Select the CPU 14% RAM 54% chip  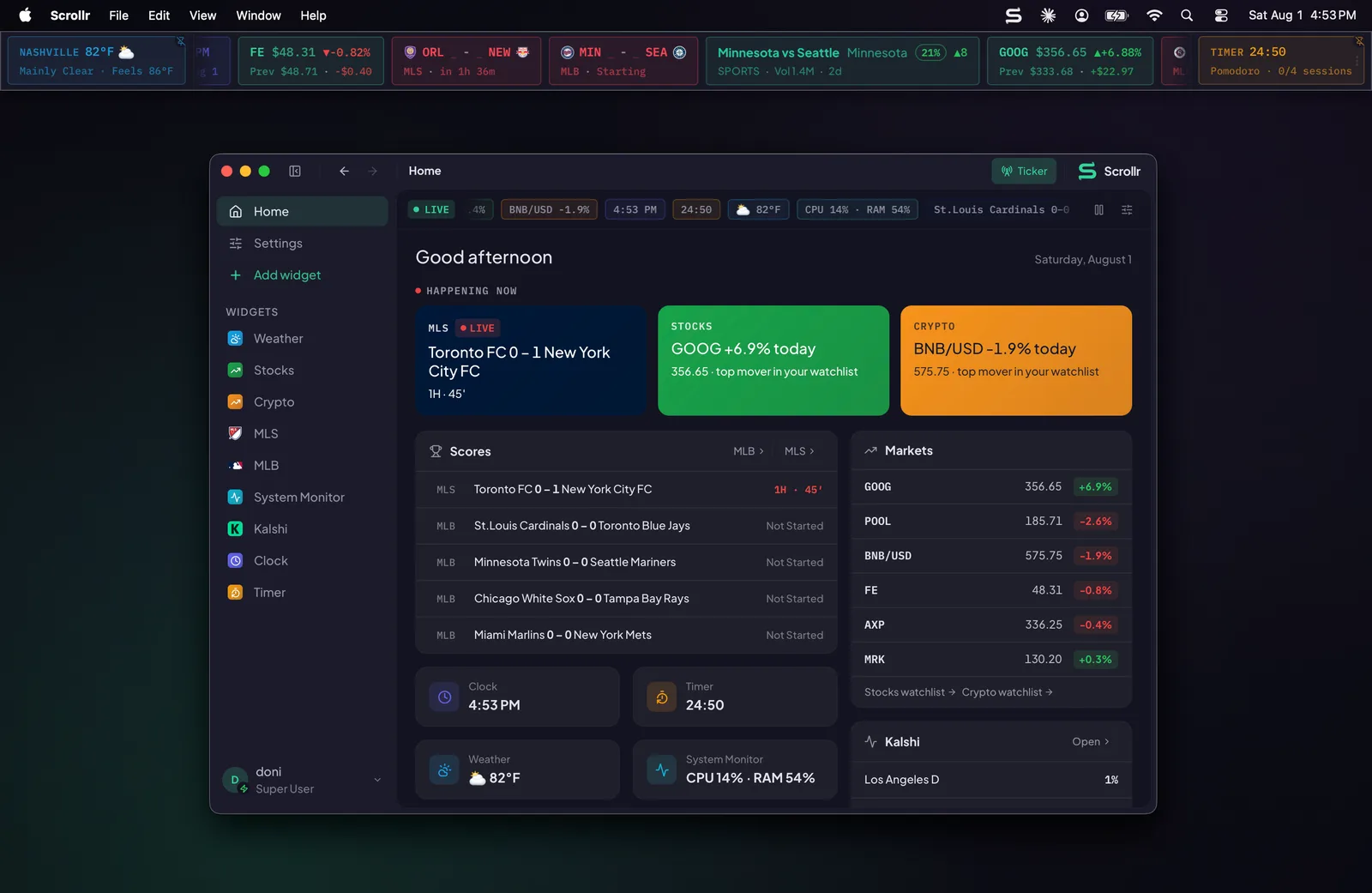(x=857, y=210)
